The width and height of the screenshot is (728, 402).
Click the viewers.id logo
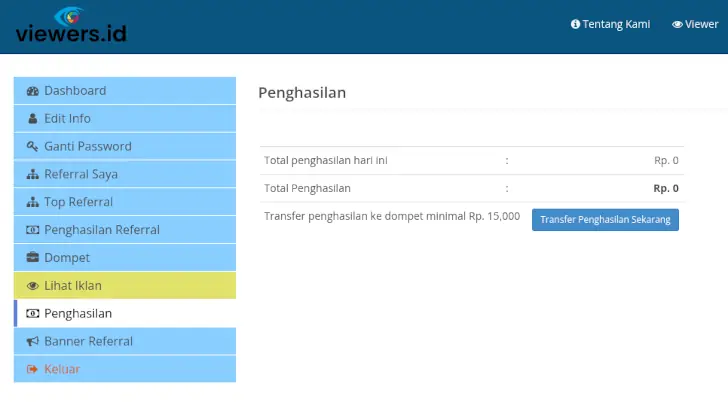71,25
